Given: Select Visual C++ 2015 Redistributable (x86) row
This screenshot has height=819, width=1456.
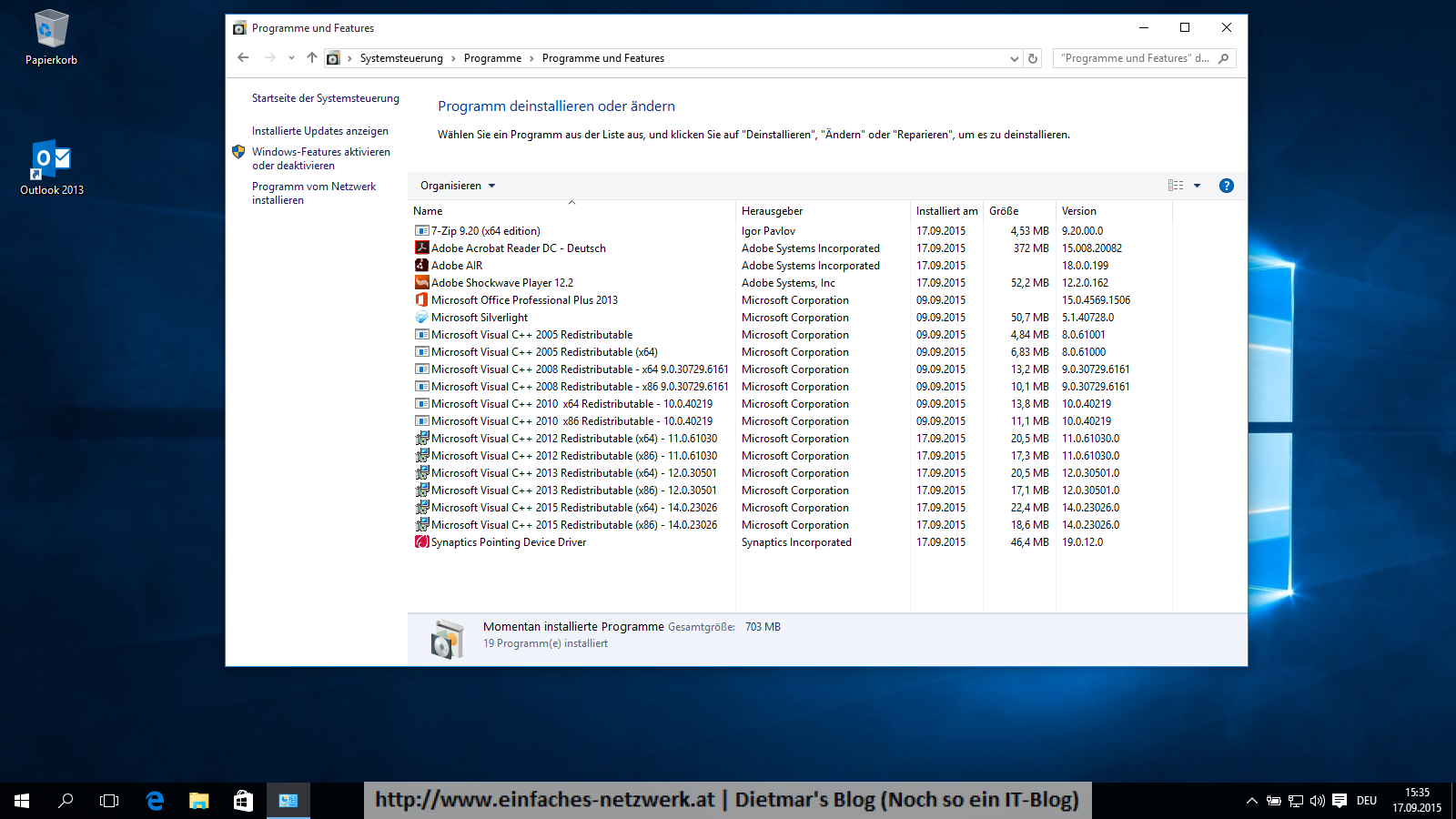Looking at the screenshot, I should pyautogui.click(x=790, y=525).
